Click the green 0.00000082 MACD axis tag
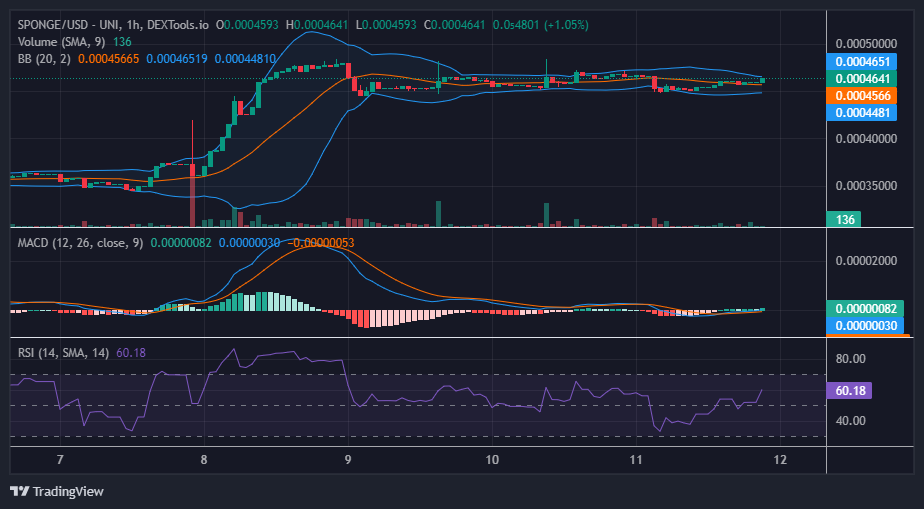The height and width of the screenshot is (509, 924). point(865,309)
